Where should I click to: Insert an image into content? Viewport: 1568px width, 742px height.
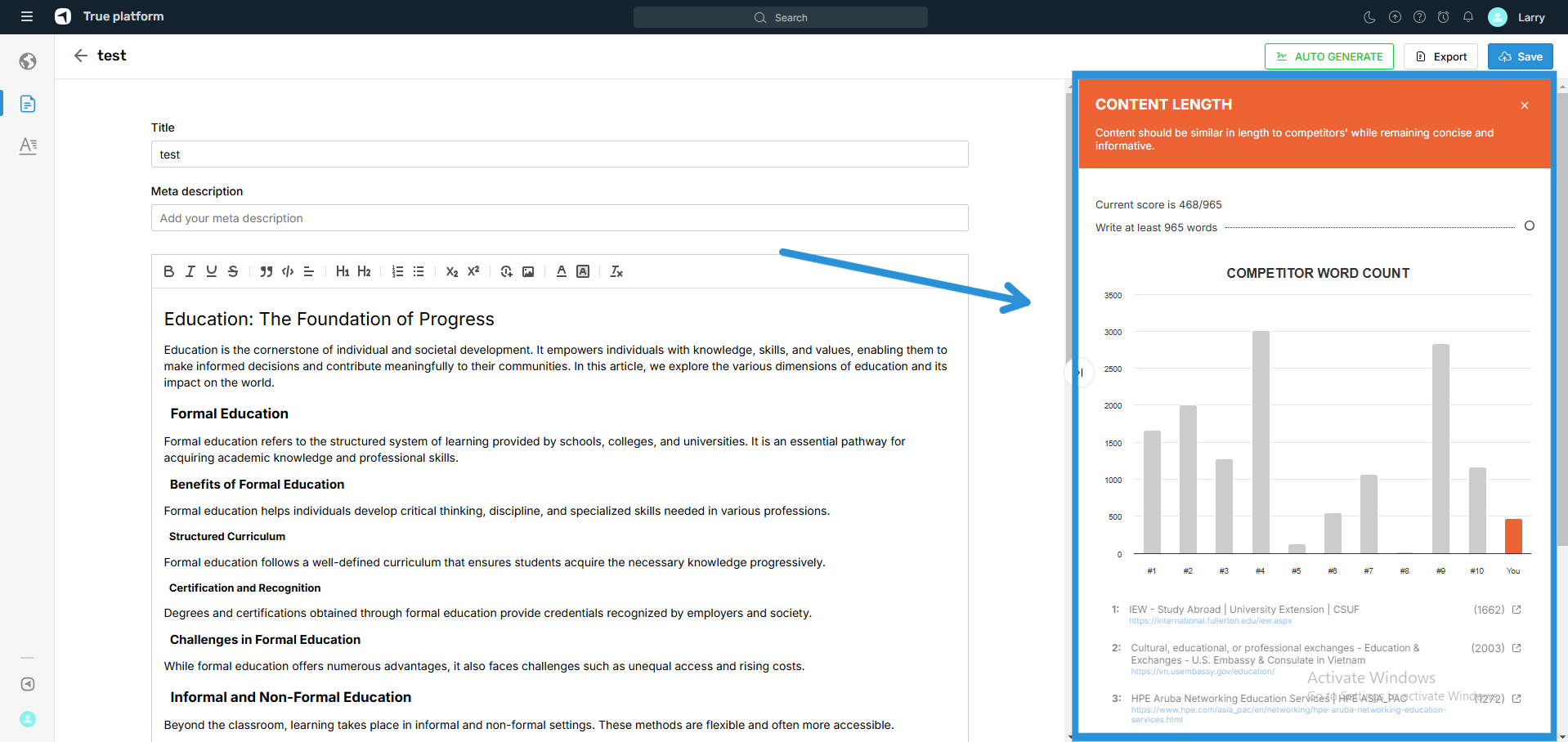tap(528, 271)
